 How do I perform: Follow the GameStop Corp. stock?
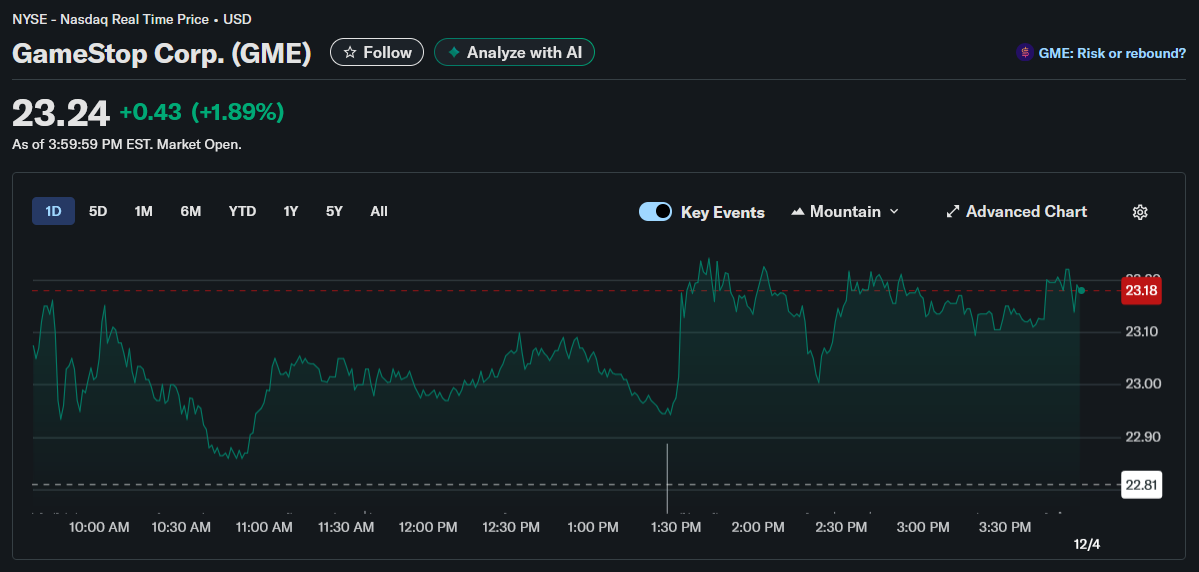point(376,52)
